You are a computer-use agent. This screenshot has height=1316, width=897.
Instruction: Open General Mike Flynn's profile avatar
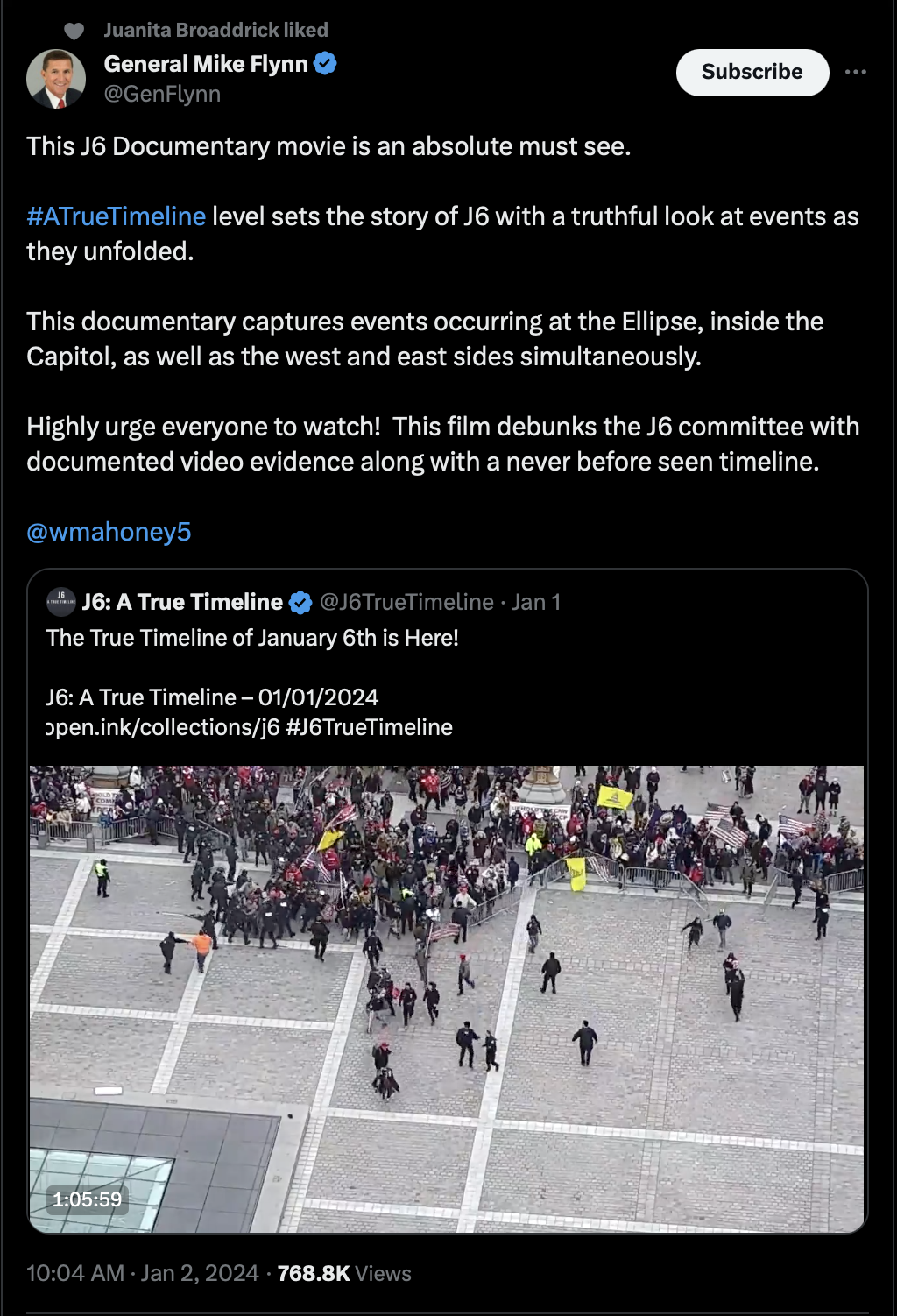56,79
